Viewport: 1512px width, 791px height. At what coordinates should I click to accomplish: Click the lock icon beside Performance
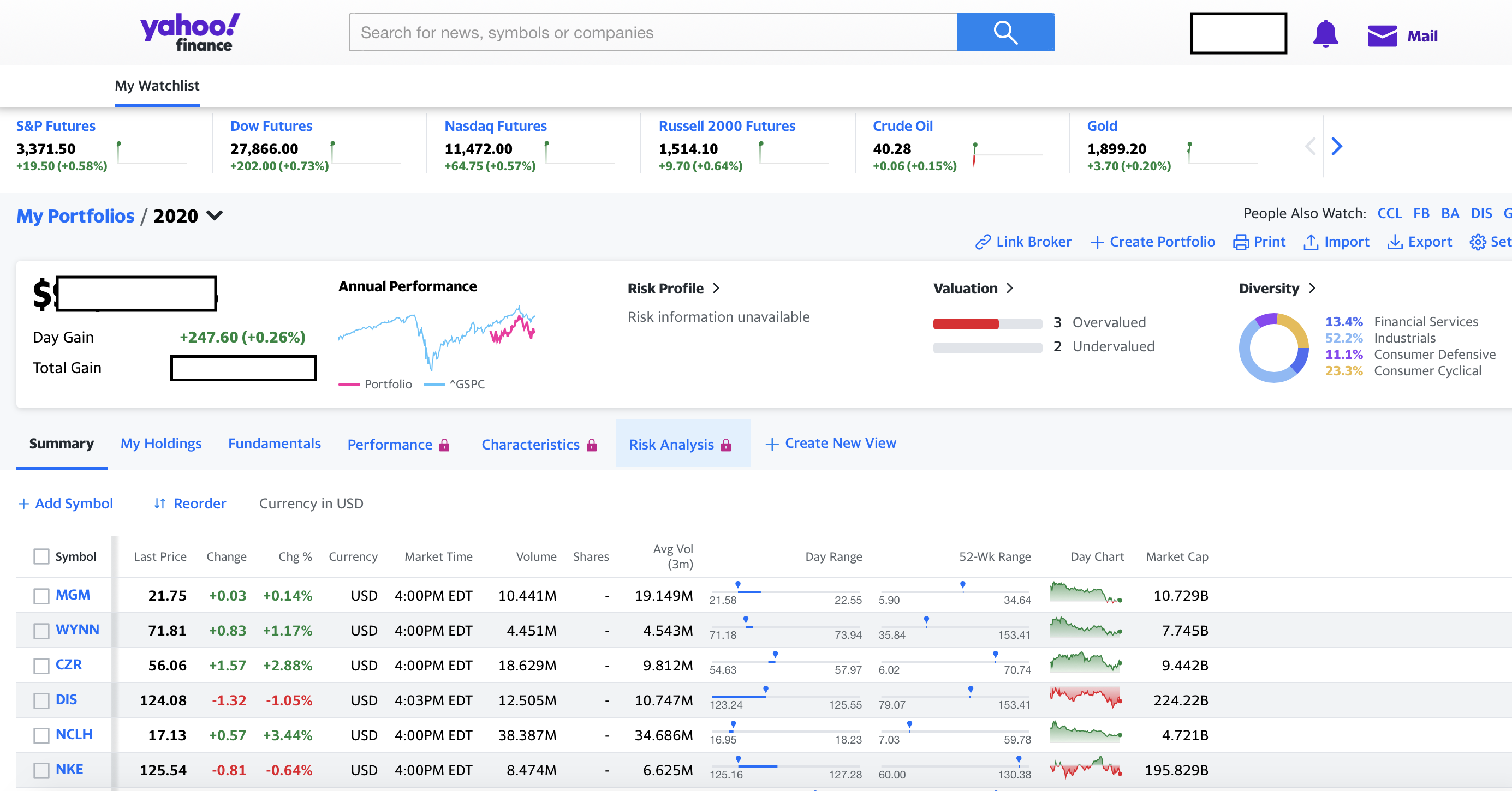444,445
